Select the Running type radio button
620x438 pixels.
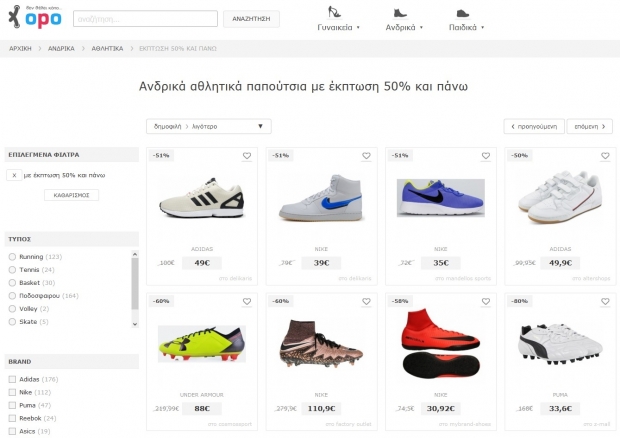(12, 257)
